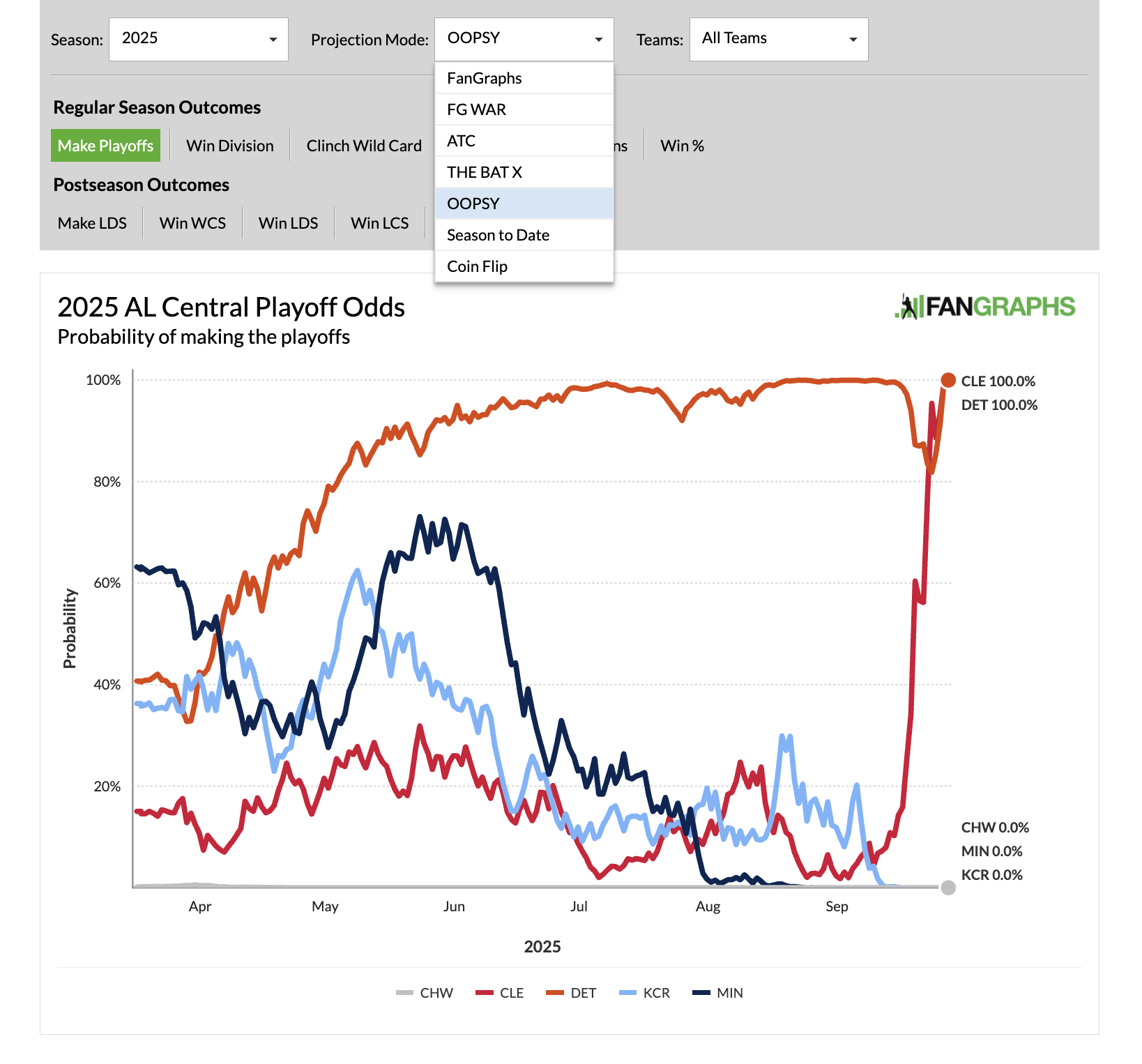Choose FanGraphs projection mode option
Viewport: 1142px width, 1064px height.
click(485, 78)
